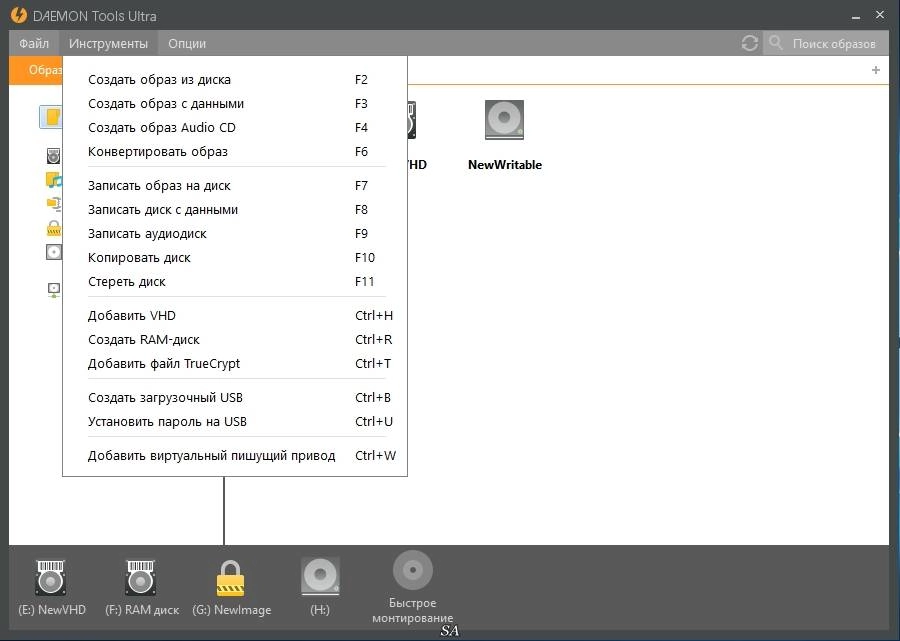The image size is (900, 641).
Task: Choose Стереть диск
Action: point(235,282)
